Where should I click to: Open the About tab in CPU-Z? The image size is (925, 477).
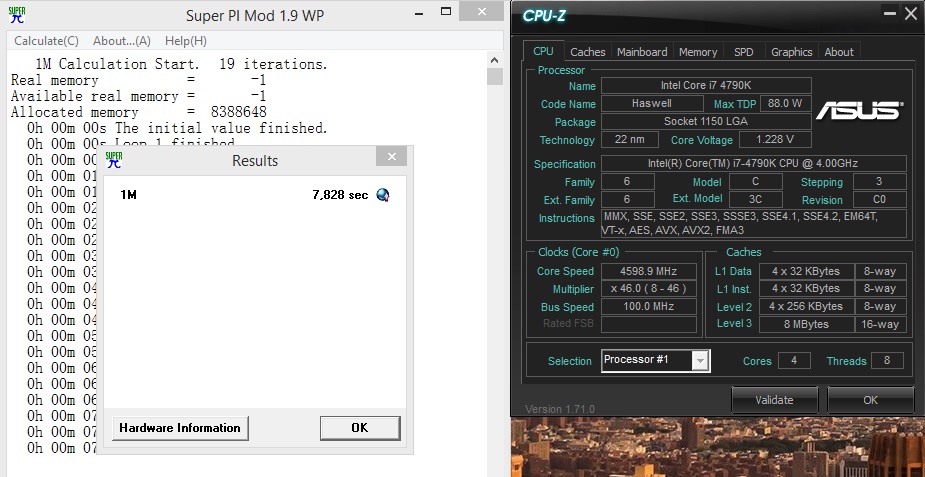[839, 52]
